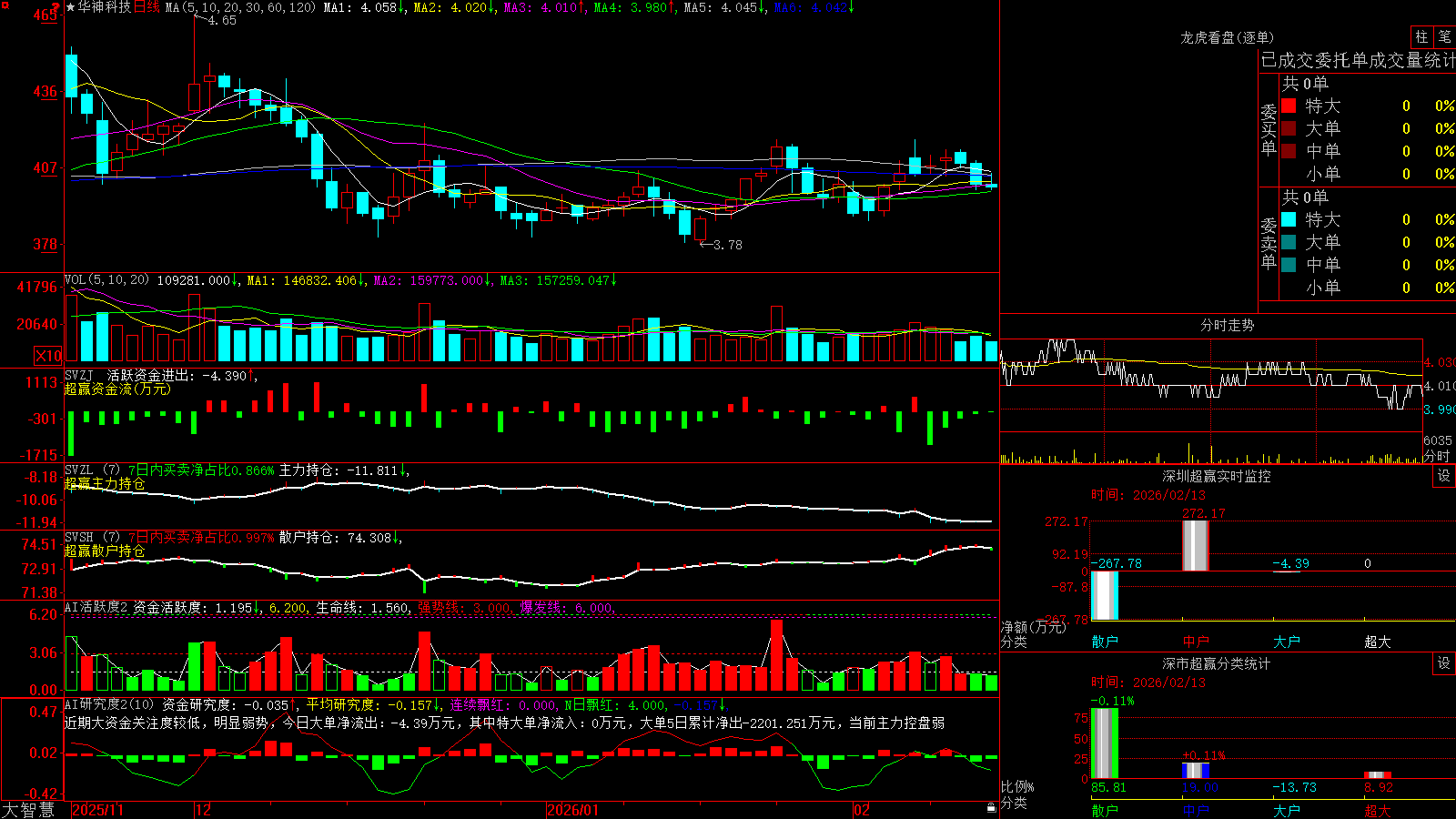Click the star icon before 华神科技

(x=70, y=7)
